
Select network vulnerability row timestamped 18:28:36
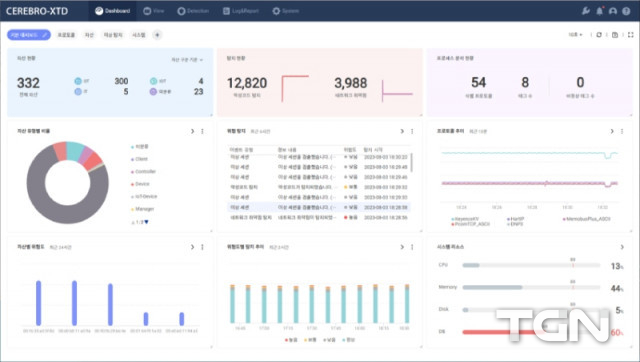(x=318, y=218)
